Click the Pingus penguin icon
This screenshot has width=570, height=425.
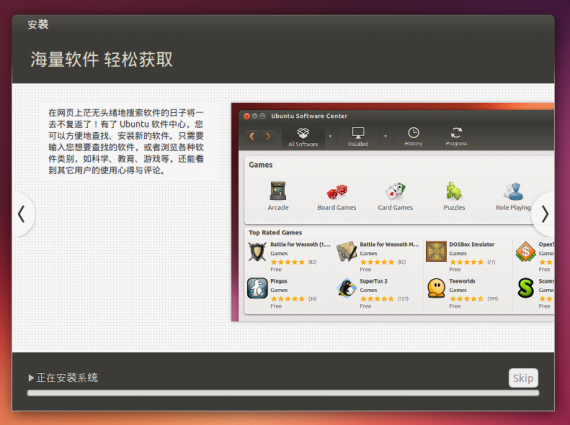[257, 288]
